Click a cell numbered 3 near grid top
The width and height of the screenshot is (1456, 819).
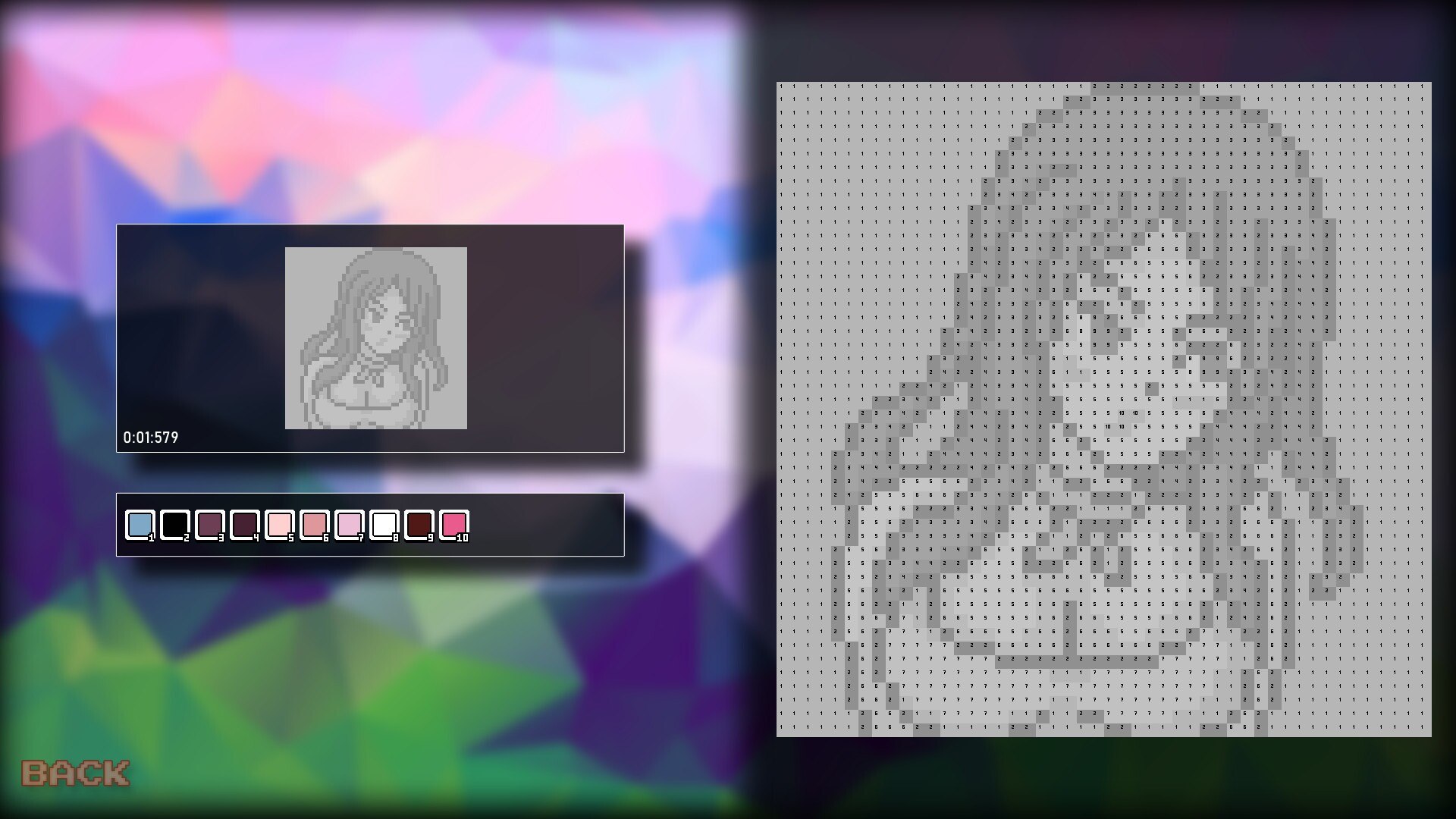(1094, 99)
